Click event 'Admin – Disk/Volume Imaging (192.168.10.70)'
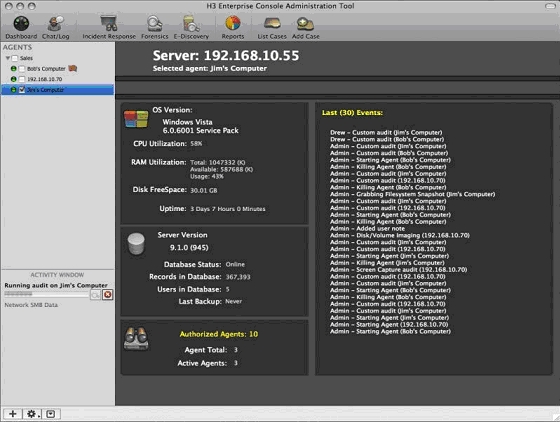Screen dimensions: 560x437 tap(400, 235)
